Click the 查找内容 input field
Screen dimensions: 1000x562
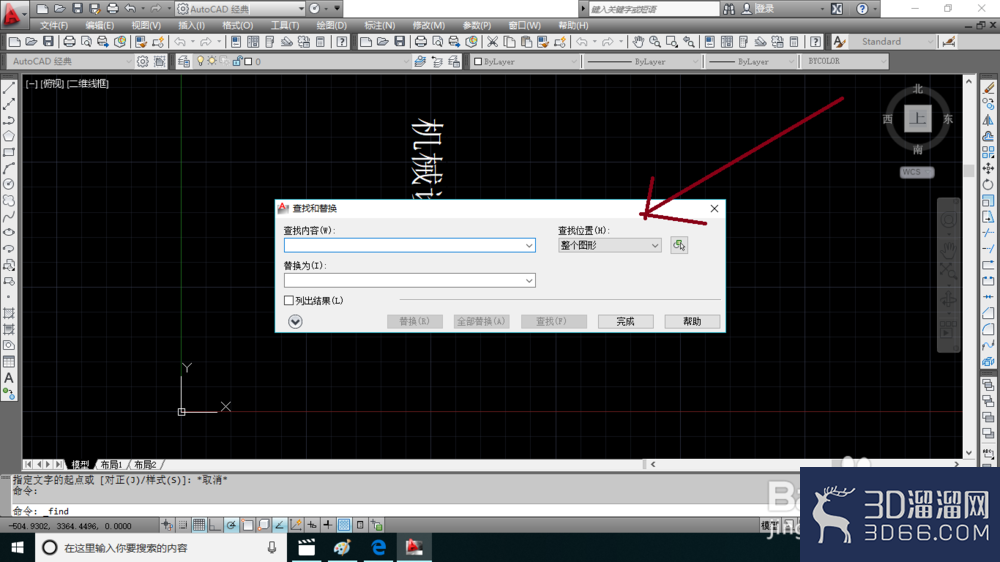pos(409,245)
